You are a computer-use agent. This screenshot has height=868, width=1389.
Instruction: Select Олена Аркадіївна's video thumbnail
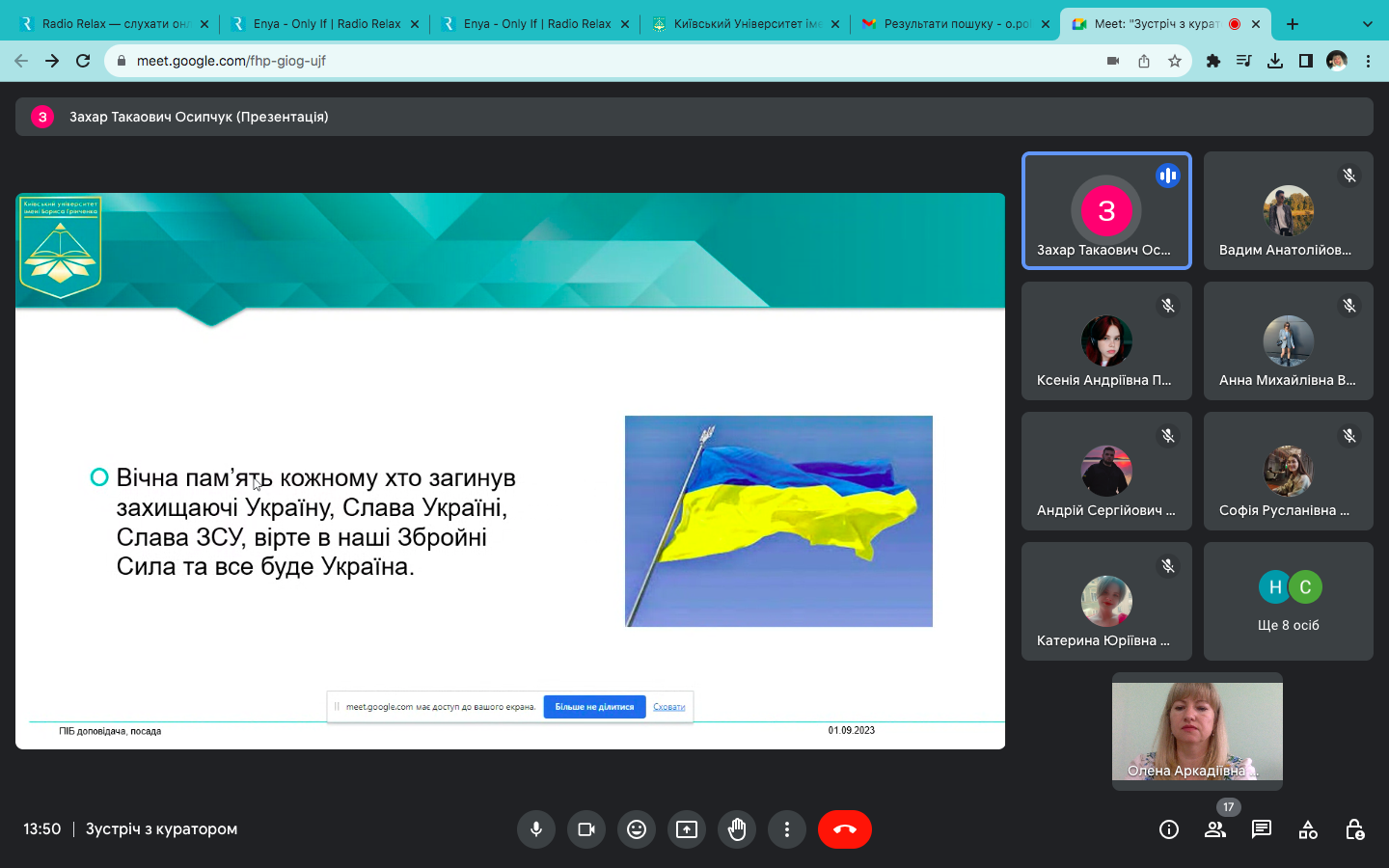pos(1197,731)
